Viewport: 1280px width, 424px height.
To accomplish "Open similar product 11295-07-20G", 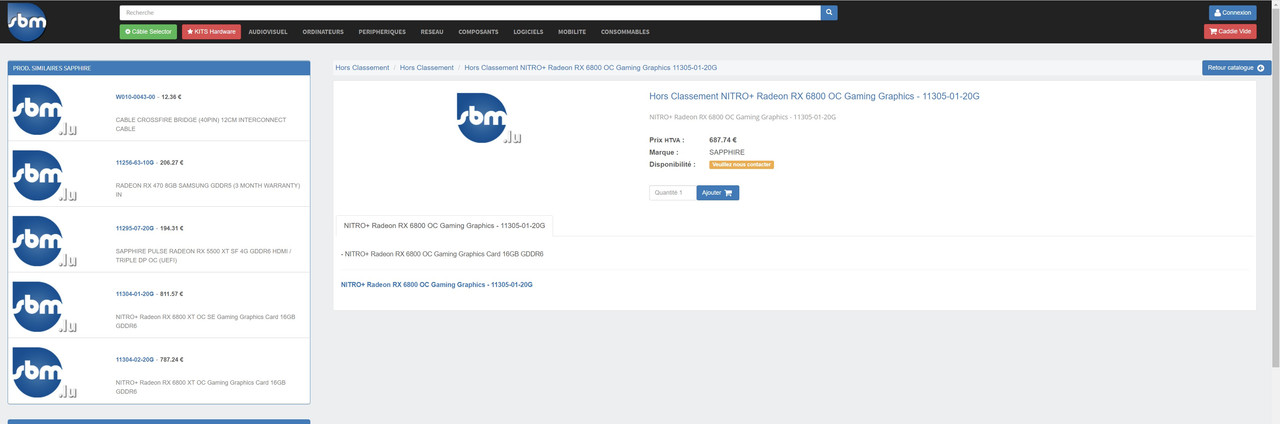I will point(135,228).
